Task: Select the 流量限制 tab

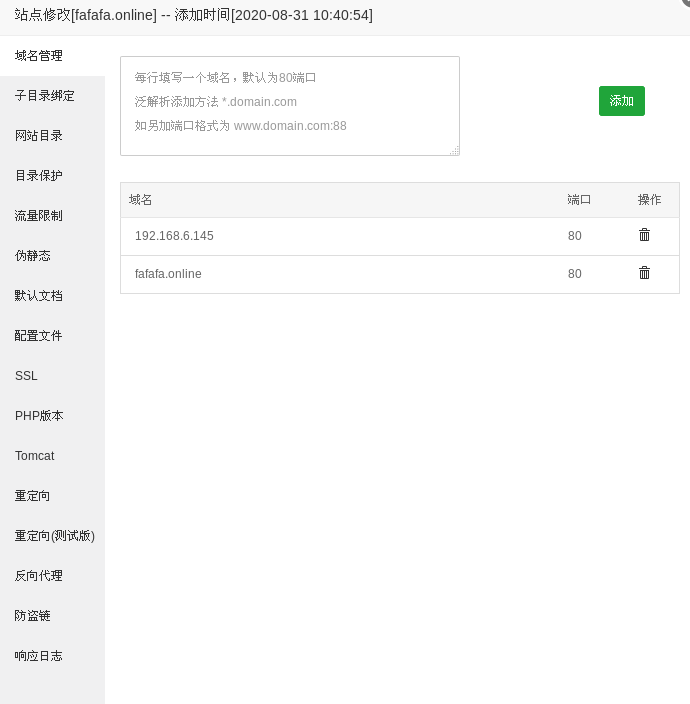Action: coord(52,216)
